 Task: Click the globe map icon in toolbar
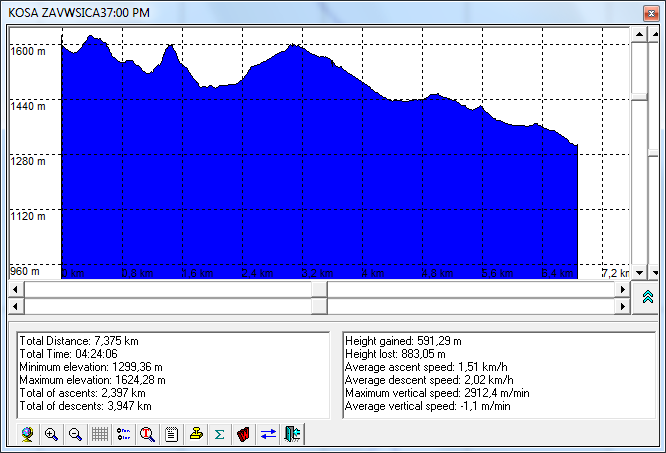pyautogui.click(x=27, y=434)
